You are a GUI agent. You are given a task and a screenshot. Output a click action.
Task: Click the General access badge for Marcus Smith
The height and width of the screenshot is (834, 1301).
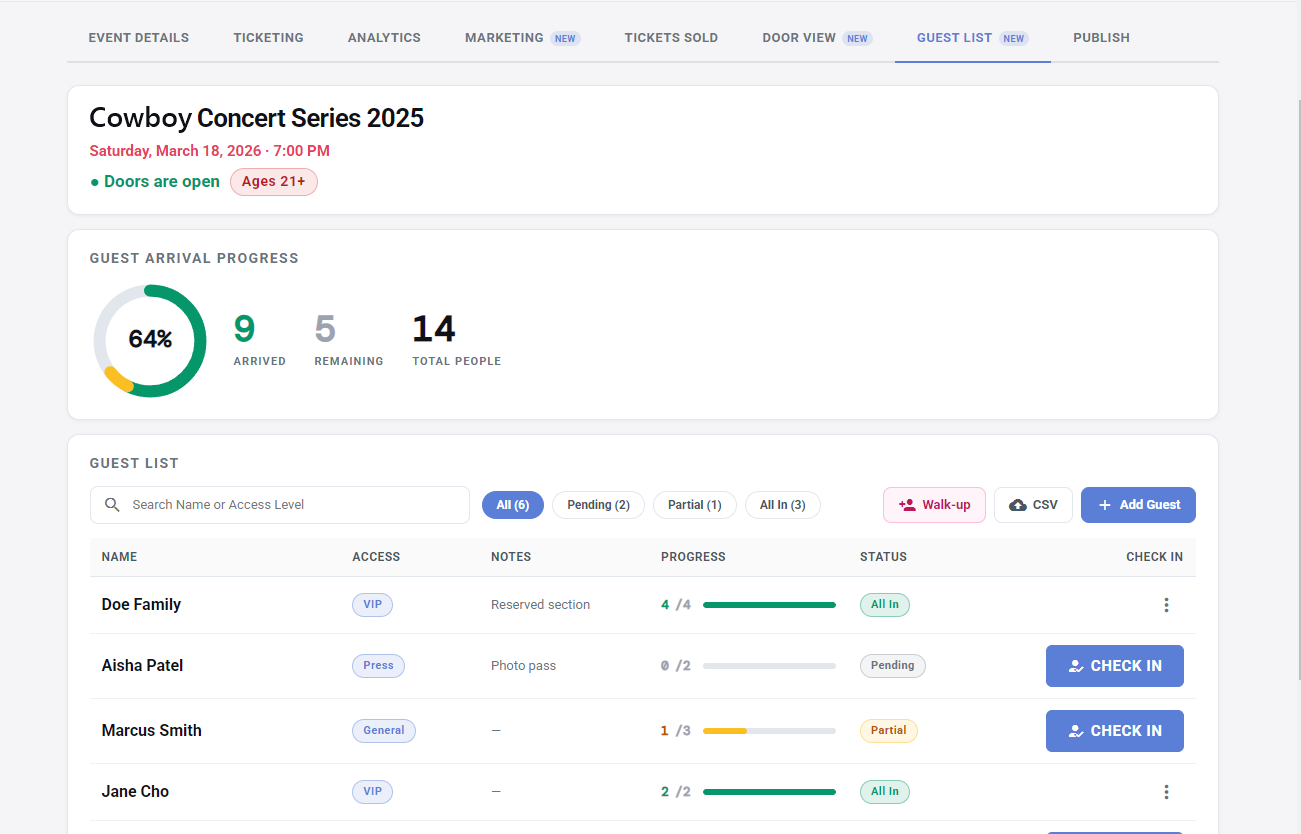[x=384, y=731]
